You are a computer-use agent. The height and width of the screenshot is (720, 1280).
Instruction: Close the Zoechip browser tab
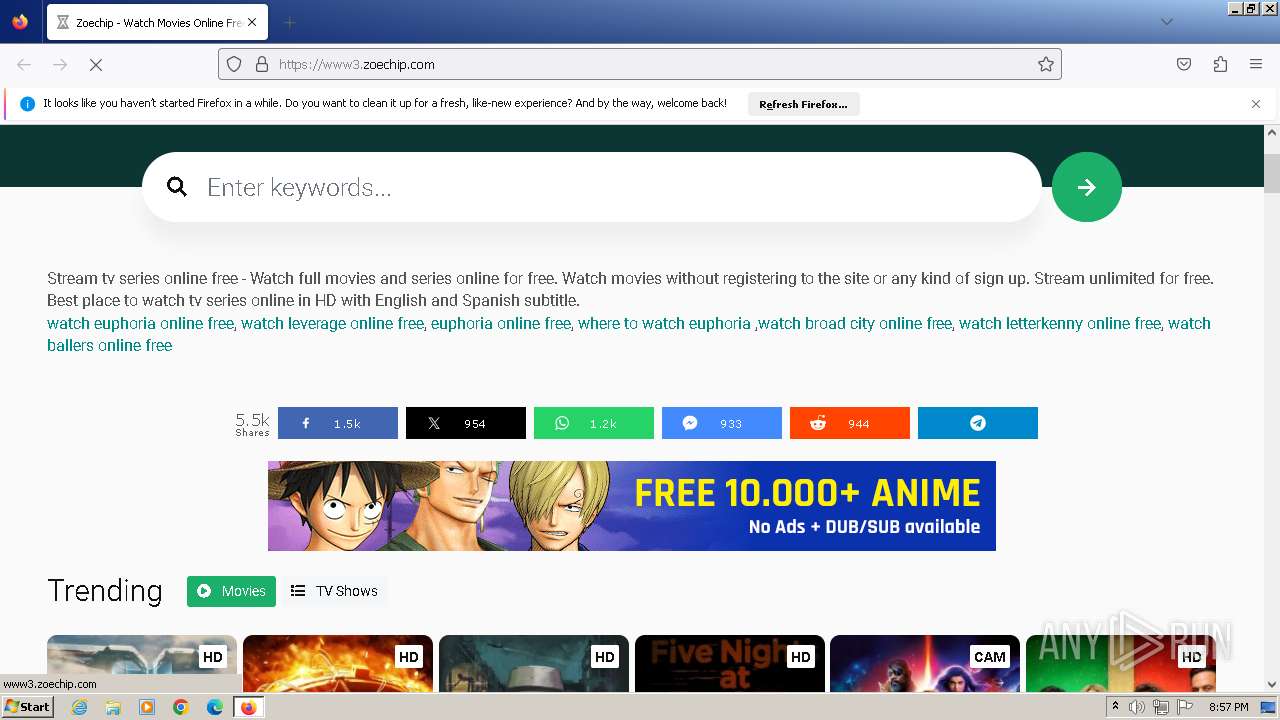click(251, 22)
